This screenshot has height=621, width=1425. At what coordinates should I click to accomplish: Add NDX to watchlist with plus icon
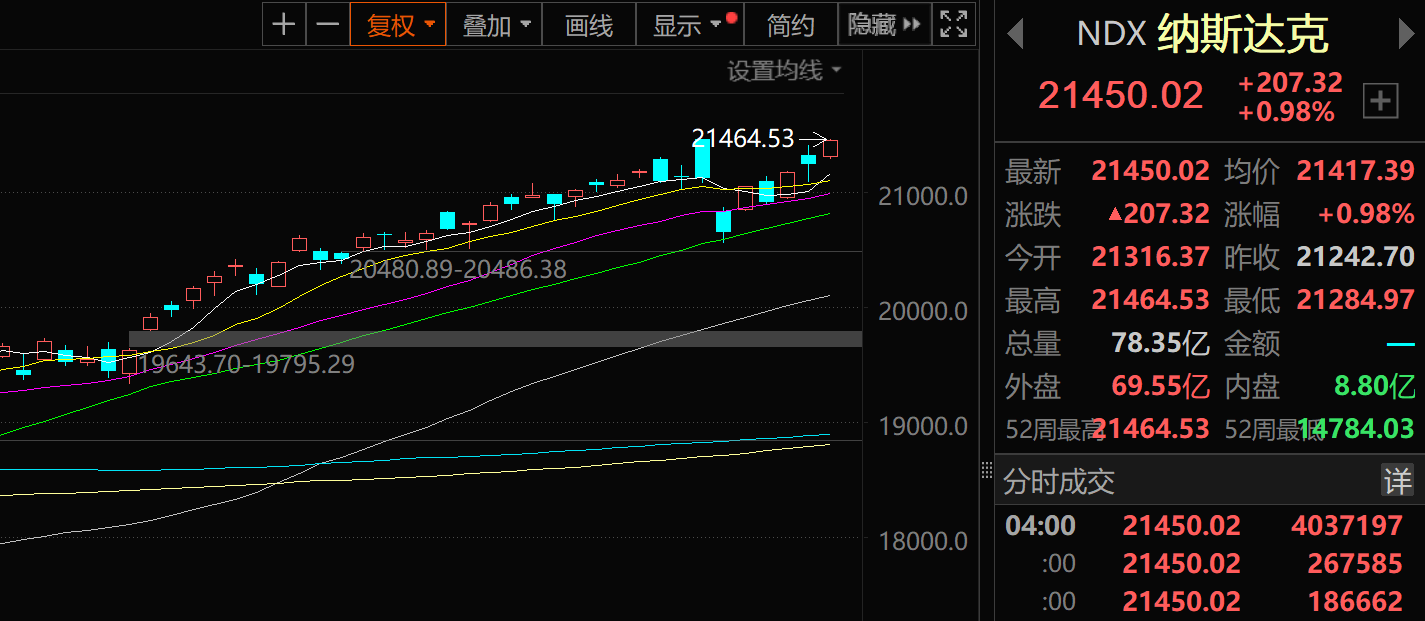point(1381,100)
